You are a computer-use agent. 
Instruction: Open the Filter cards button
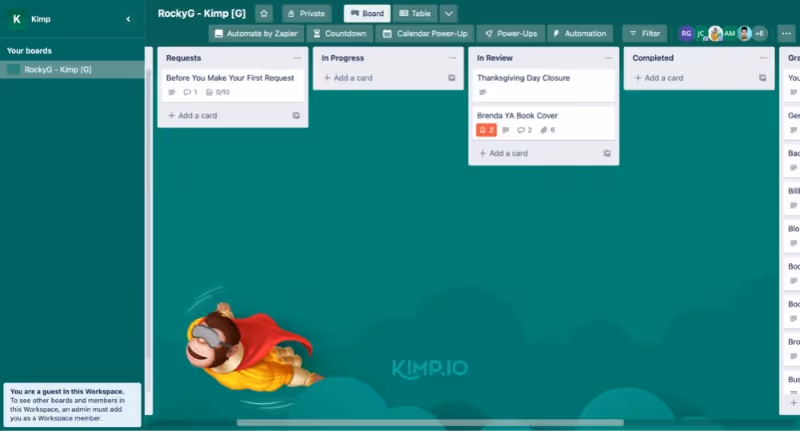[645, 34]
